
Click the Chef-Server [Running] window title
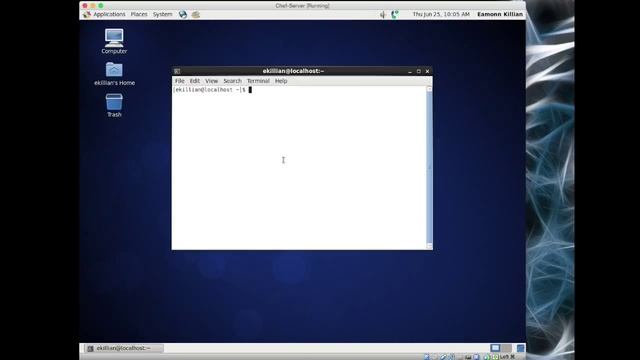coord(302,6)
